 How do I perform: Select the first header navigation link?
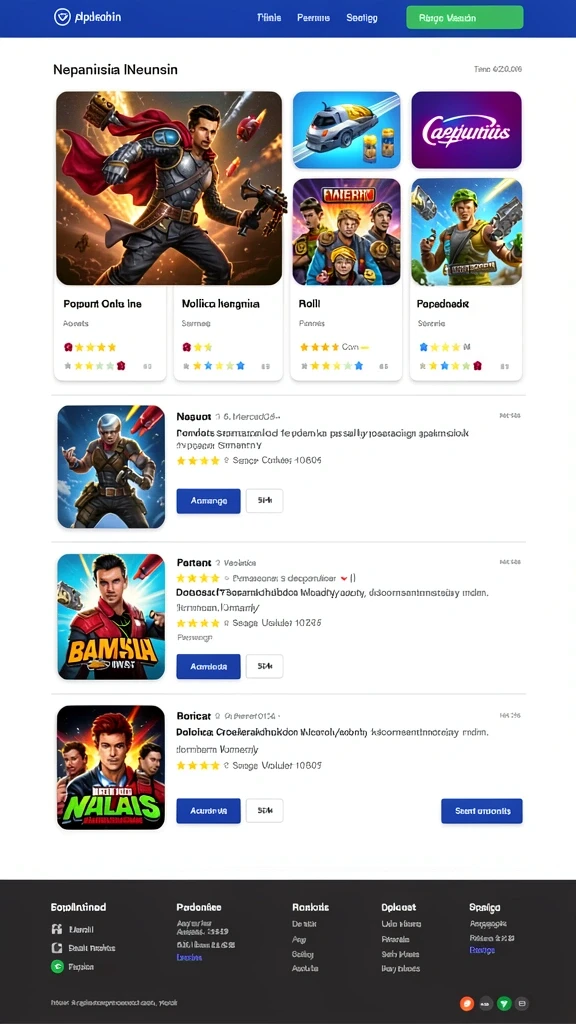coord(269,18)
